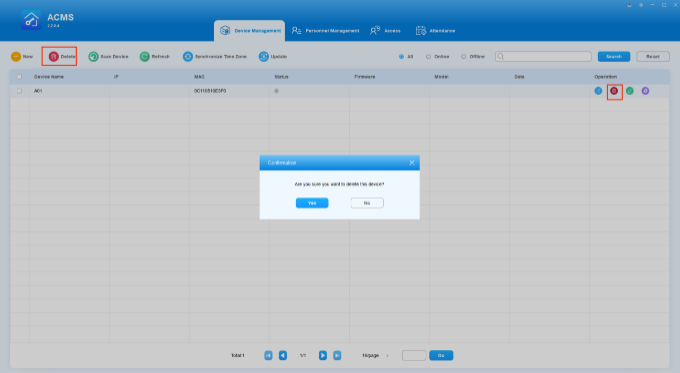Open the items per page dropdown
This screenshot has height=373, width=680.
375,355
